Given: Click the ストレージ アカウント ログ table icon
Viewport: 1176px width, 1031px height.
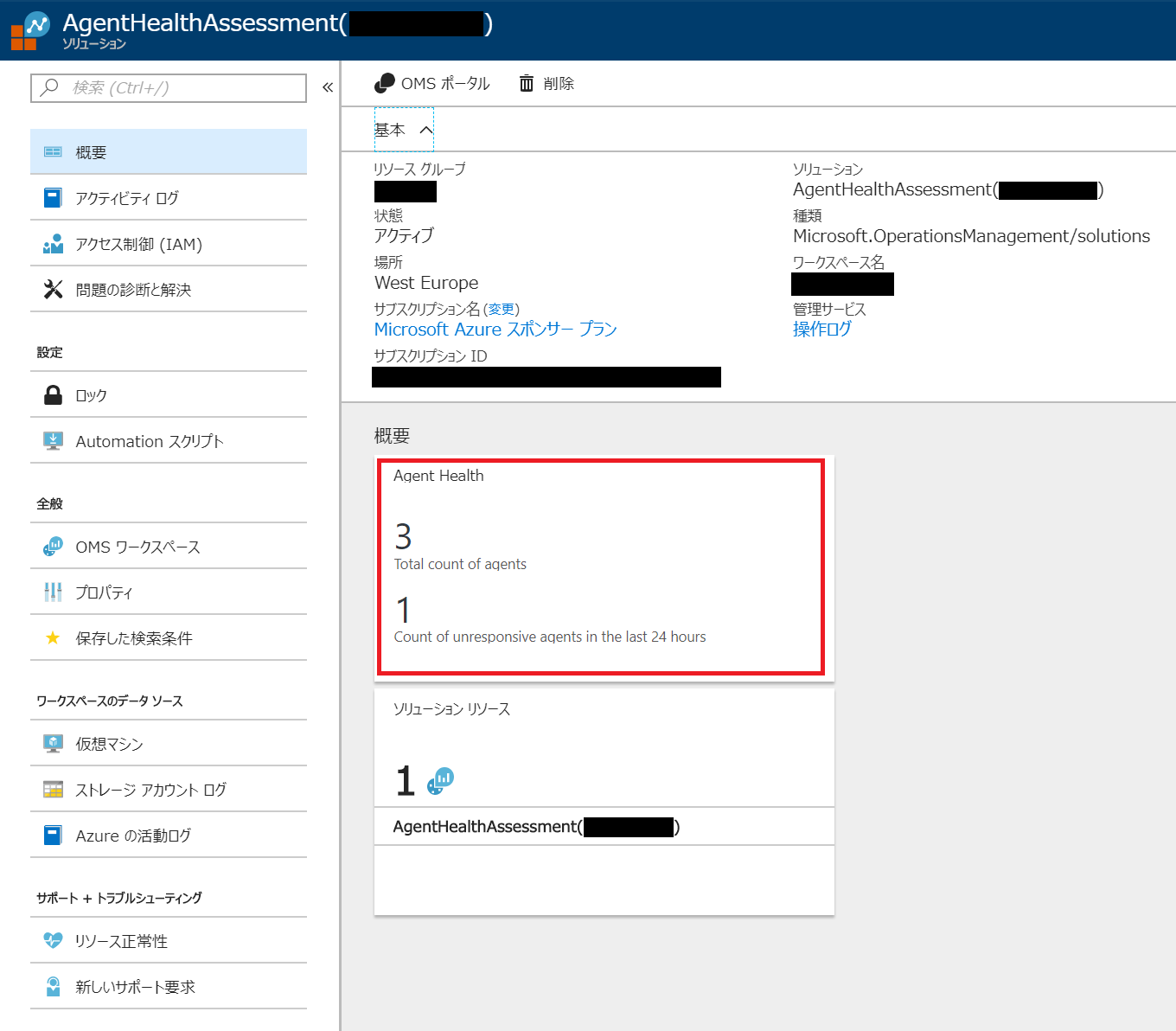Looking at the screenshot, I should coord(53,789).
